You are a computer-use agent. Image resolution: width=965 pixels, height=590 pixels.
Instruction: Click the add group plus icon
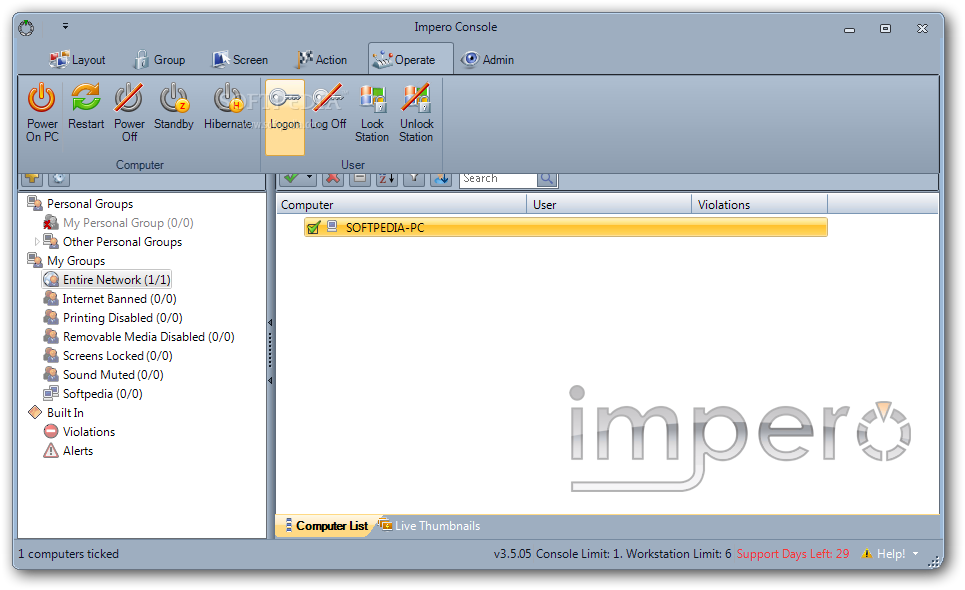32,178
